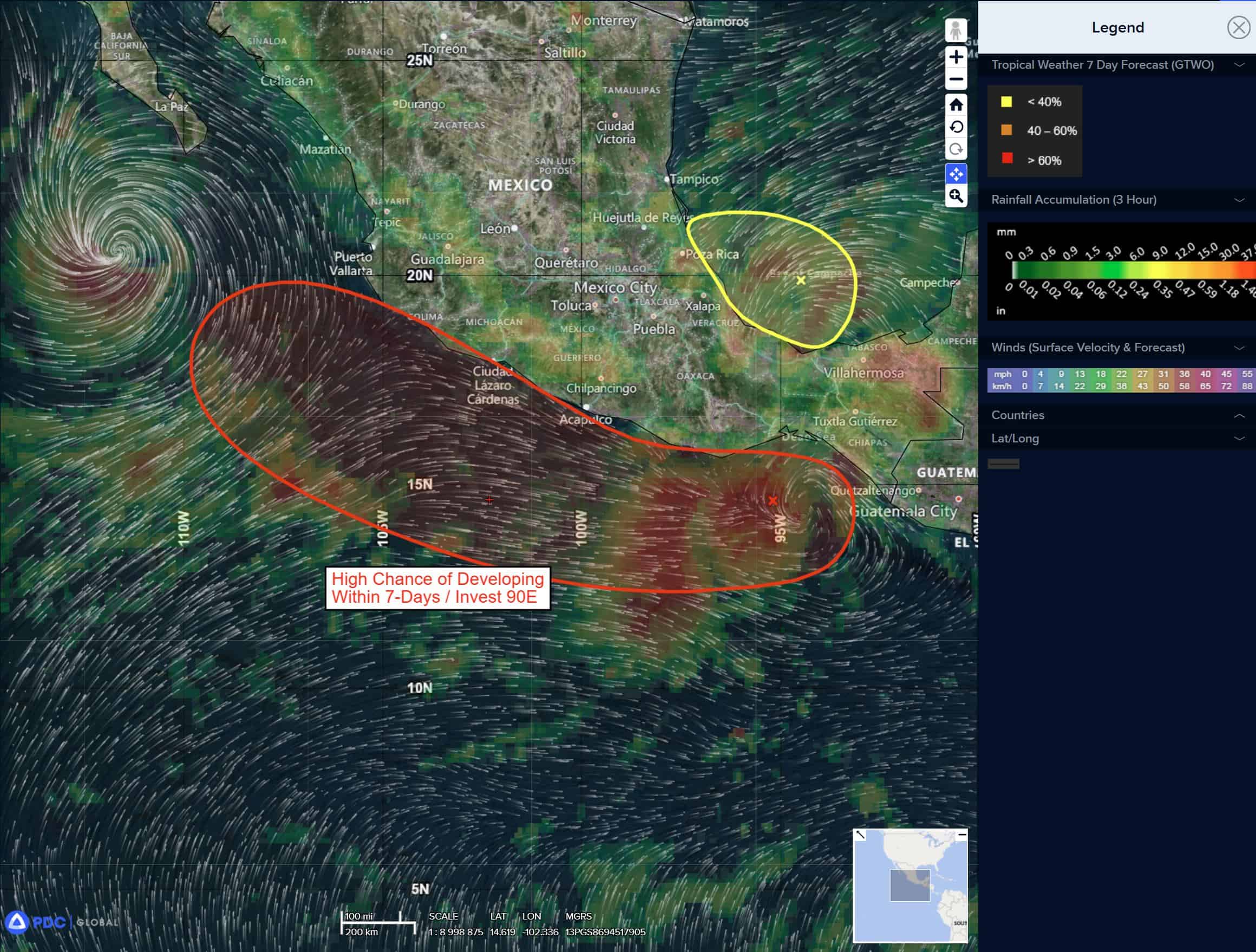Zoom in with the plus button
Image resolution: width=1256 pixels, height=952 pixels.
click(x=956, y=57)
